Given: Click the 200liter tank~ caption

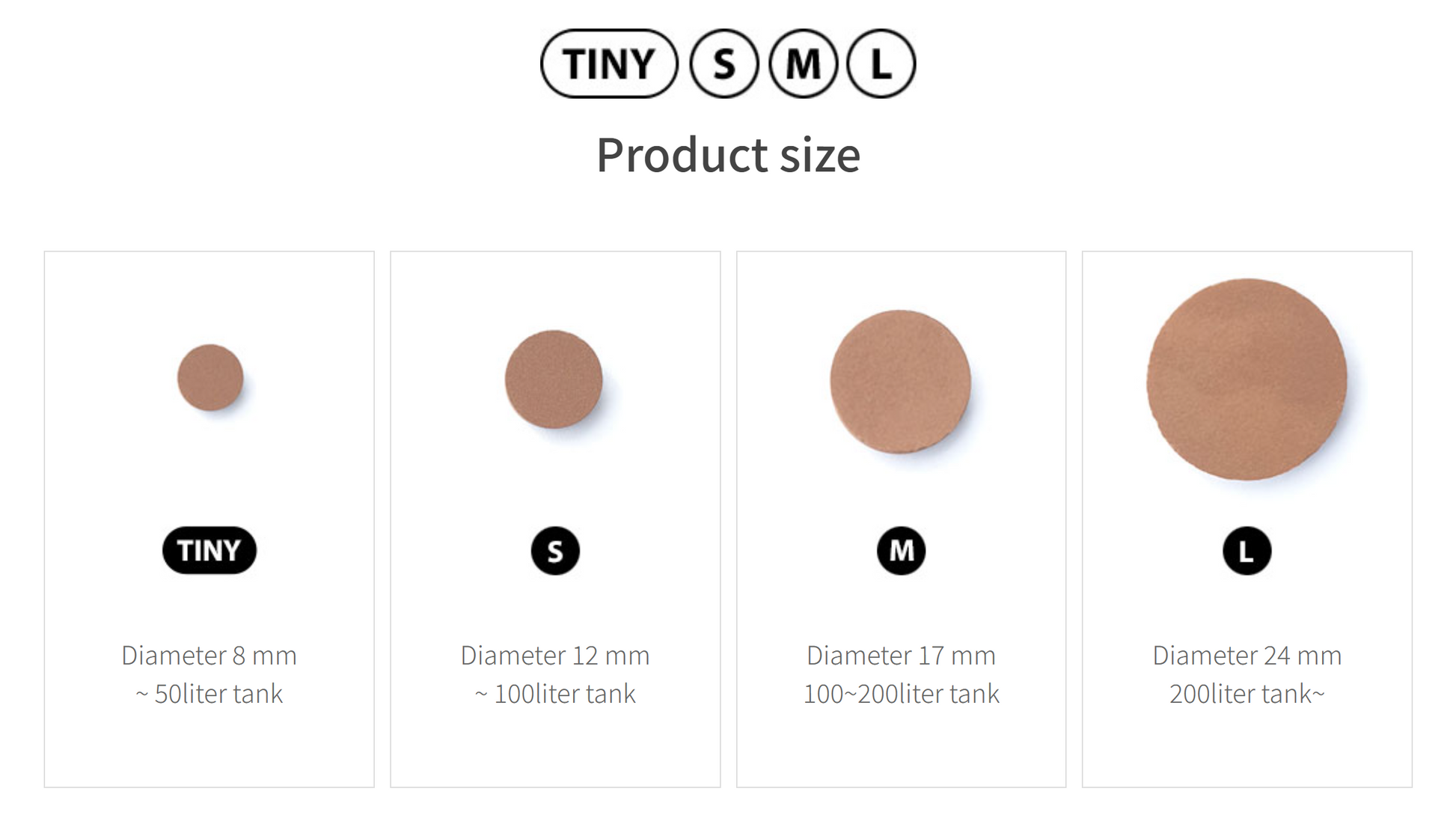Looking at the screenshot, I should [1247, 694].
